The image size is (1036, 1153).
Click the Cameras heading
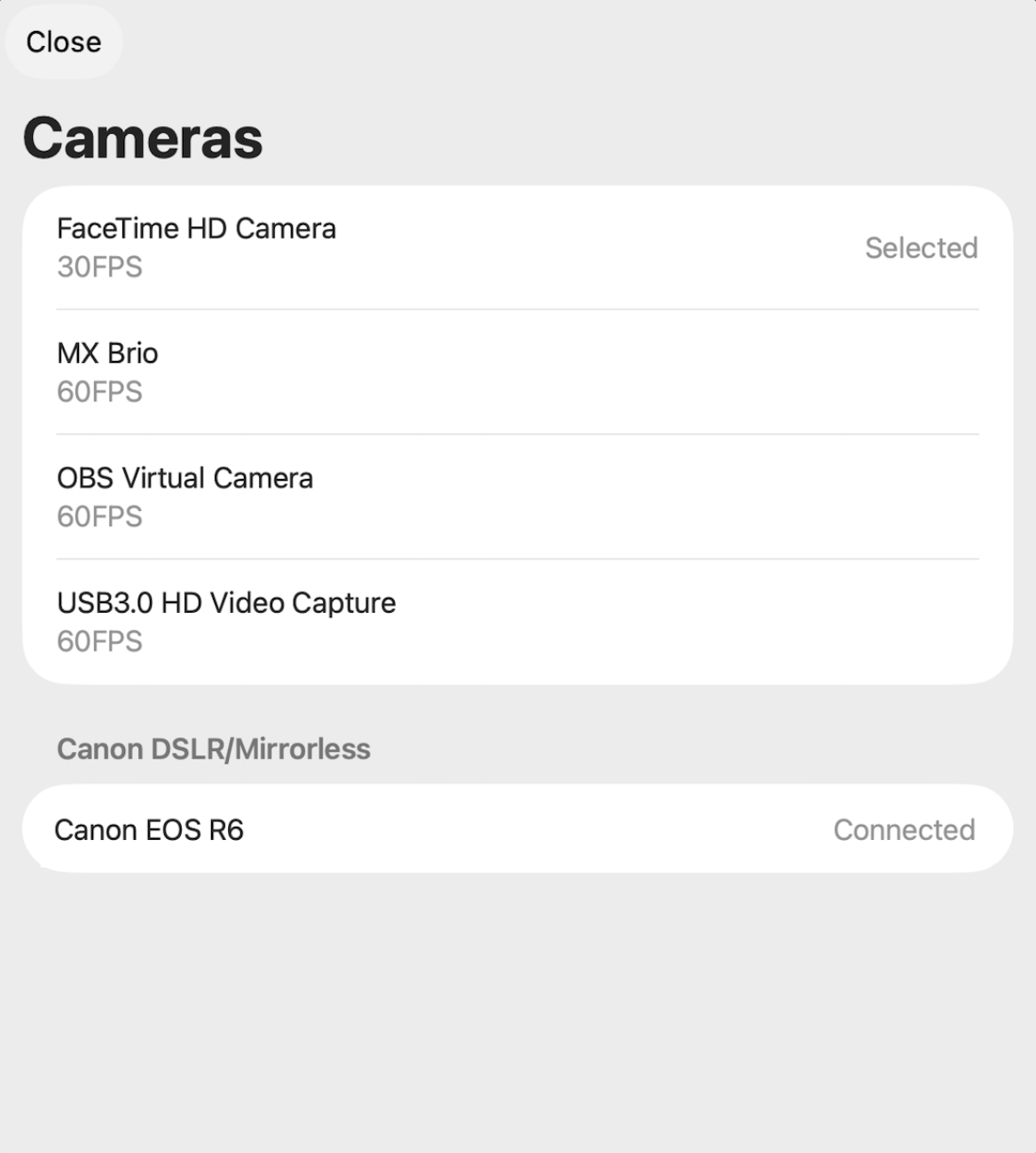(143, 138)
